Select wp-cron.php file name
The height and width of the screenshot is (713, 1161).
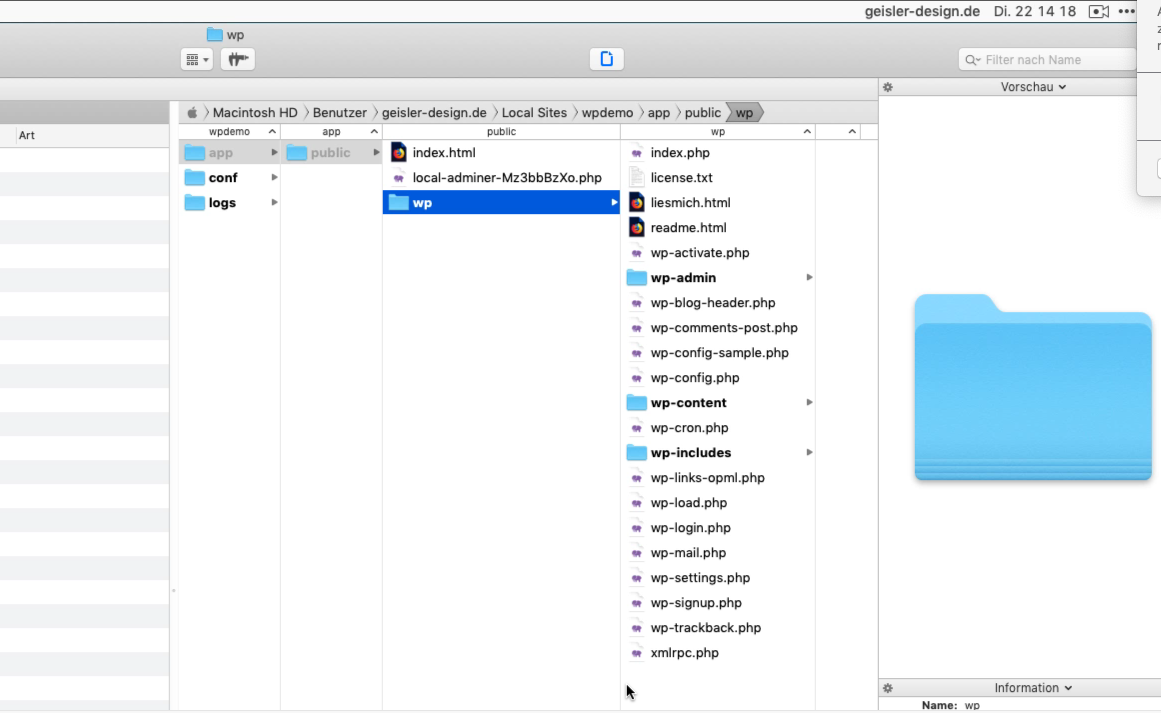[x=689, y=428]
